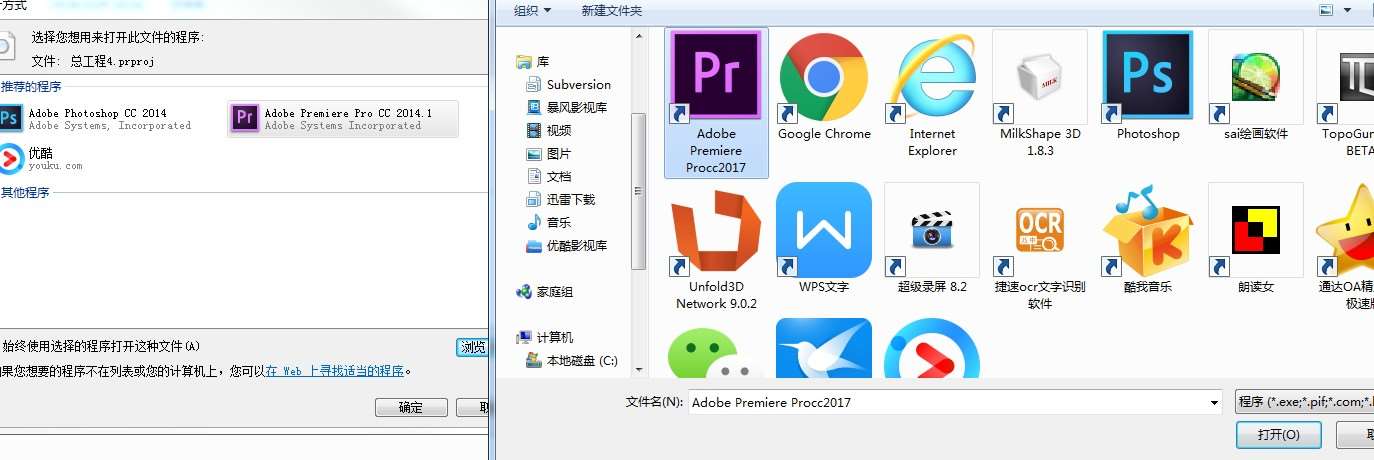Select the Google Chrome shortcut
The image size is (1374, 460).
pos(824,85)
